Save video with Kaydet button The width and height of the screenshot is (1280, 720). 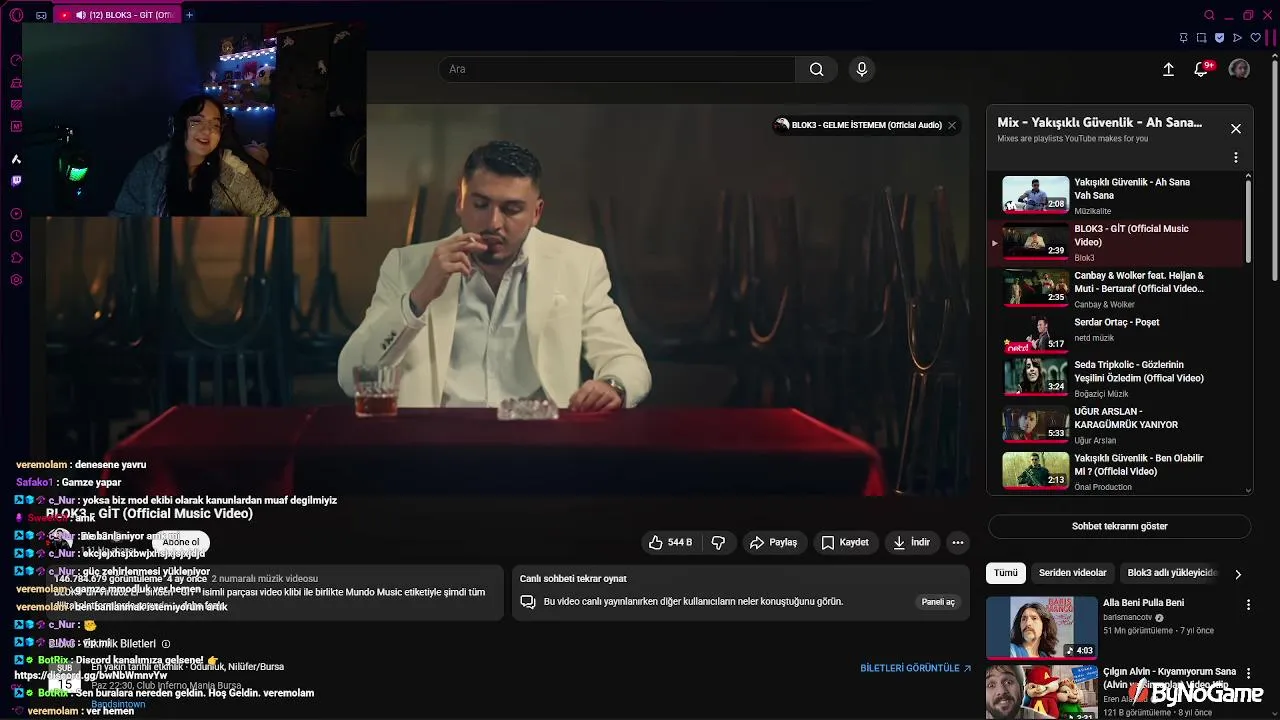[x=845, y=542]
